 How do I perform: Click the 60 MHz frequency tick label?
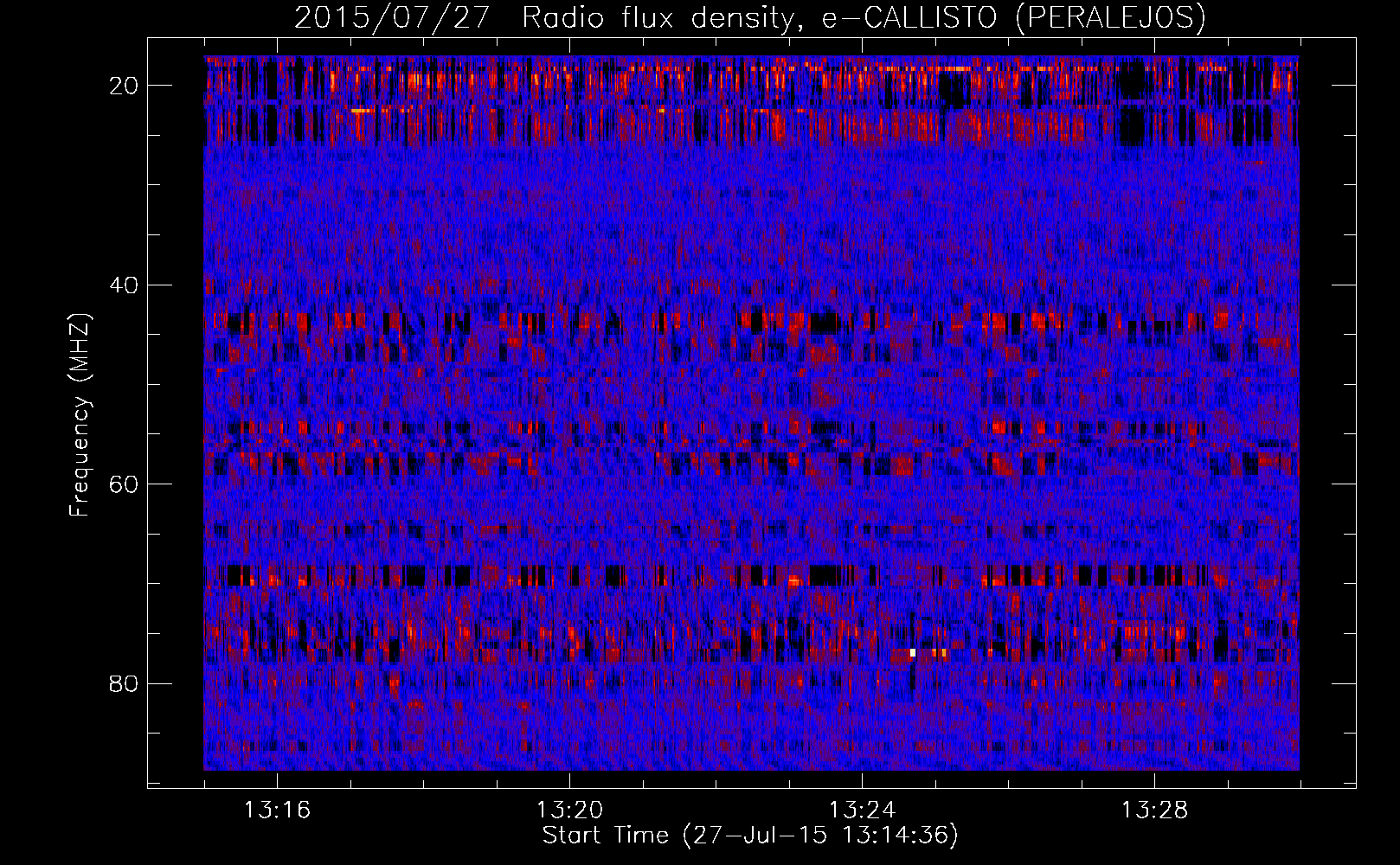pyautogui.click(x=125, y=484)
